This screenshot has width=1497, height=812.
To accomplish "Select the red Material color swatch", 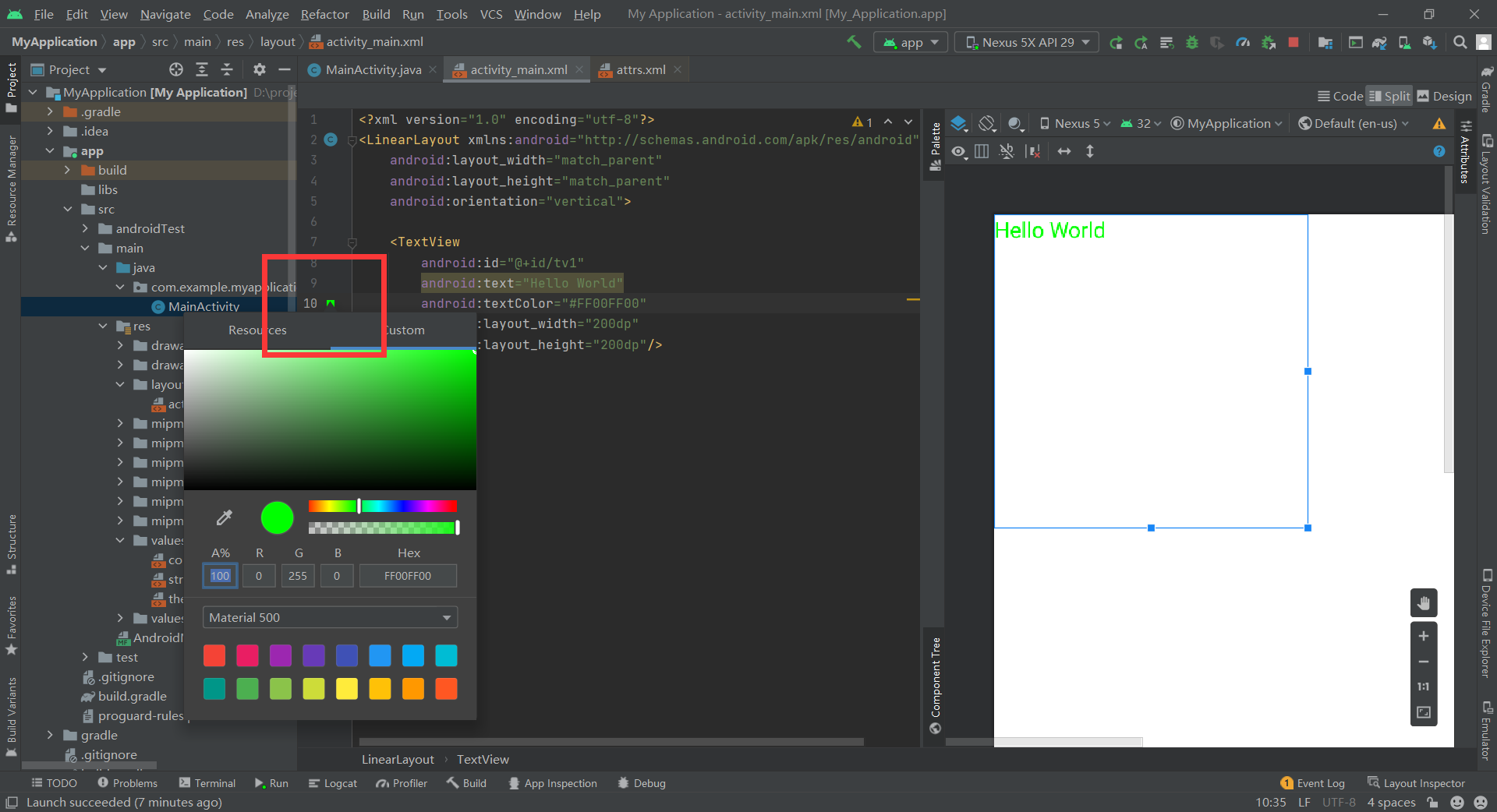I will (214, 655).
